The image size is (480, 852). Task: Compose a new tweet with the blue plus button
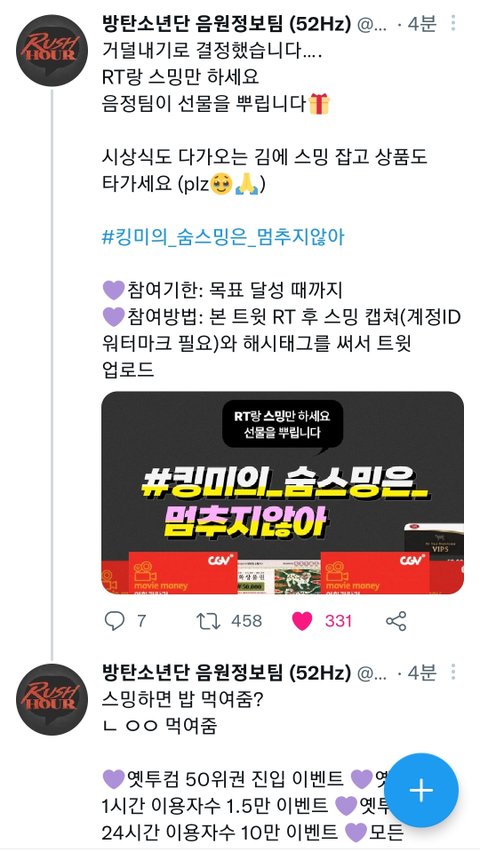[x=421, y=791]
